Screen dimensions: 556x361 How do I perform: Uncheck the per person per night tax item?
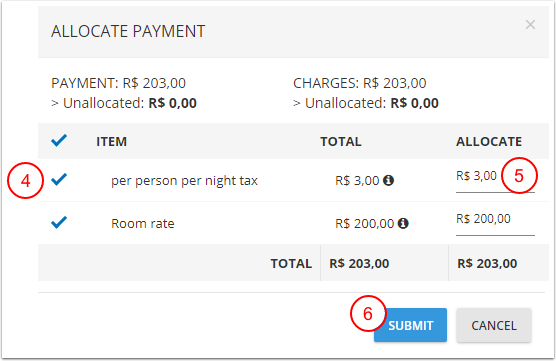pos(59,179)
